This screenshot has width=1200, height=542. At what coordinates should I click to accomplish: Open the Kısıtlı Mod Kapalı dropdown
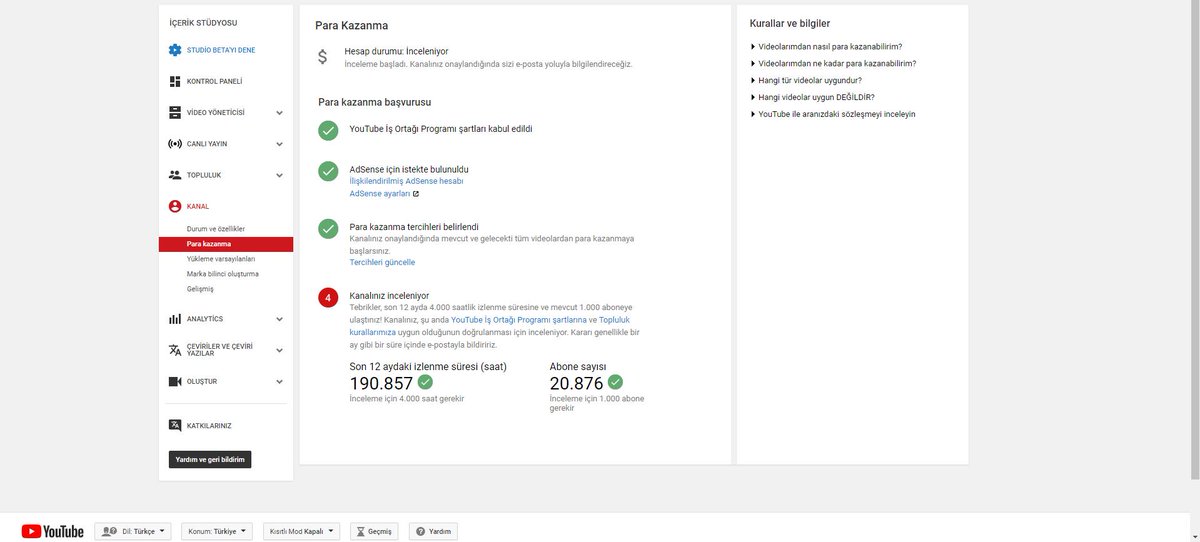coord(302,531)
